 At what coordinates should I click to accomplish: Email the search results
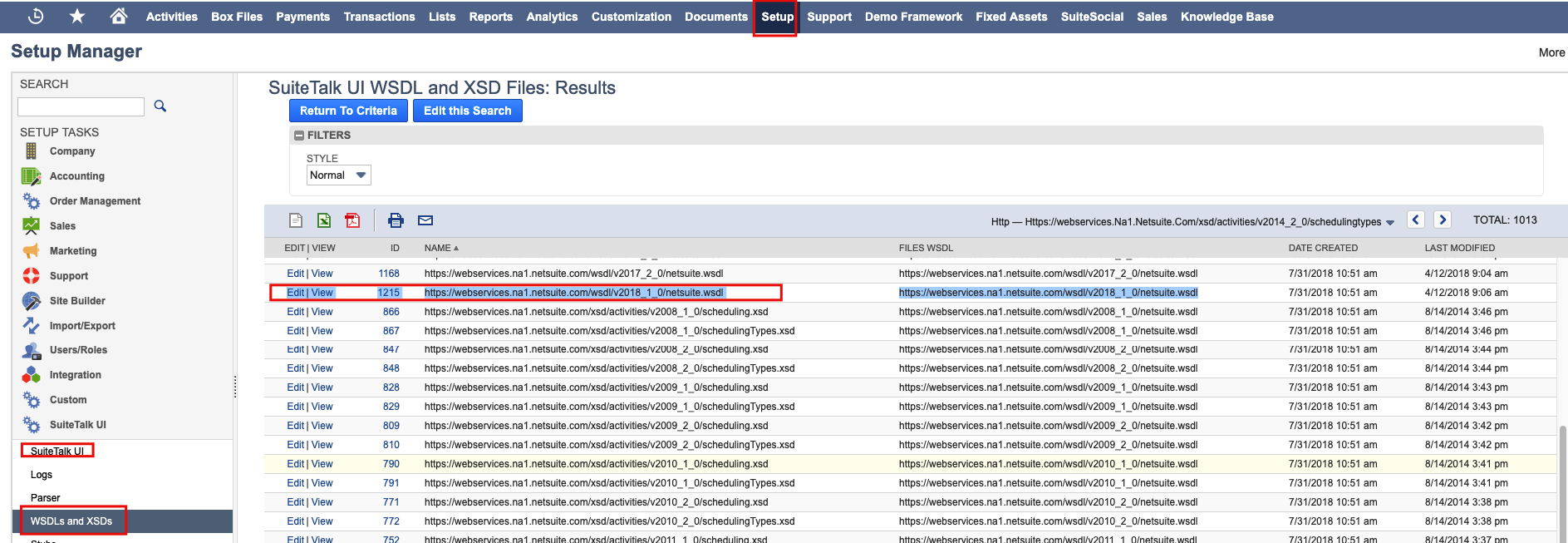[425, 220]
